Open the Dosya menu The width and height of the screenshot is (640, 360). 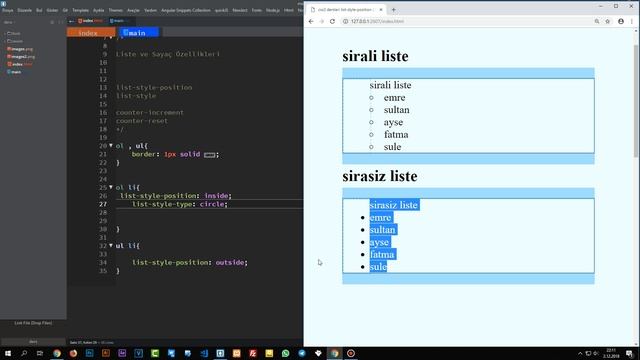(8, 10)
